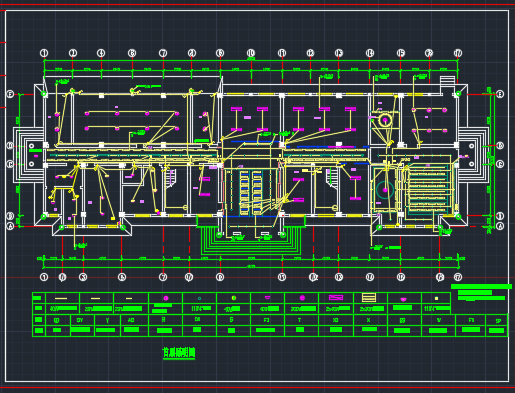Select the green-yellow circle legend symbol
This screenshot has height=393, width=515.
coord(234,298)
